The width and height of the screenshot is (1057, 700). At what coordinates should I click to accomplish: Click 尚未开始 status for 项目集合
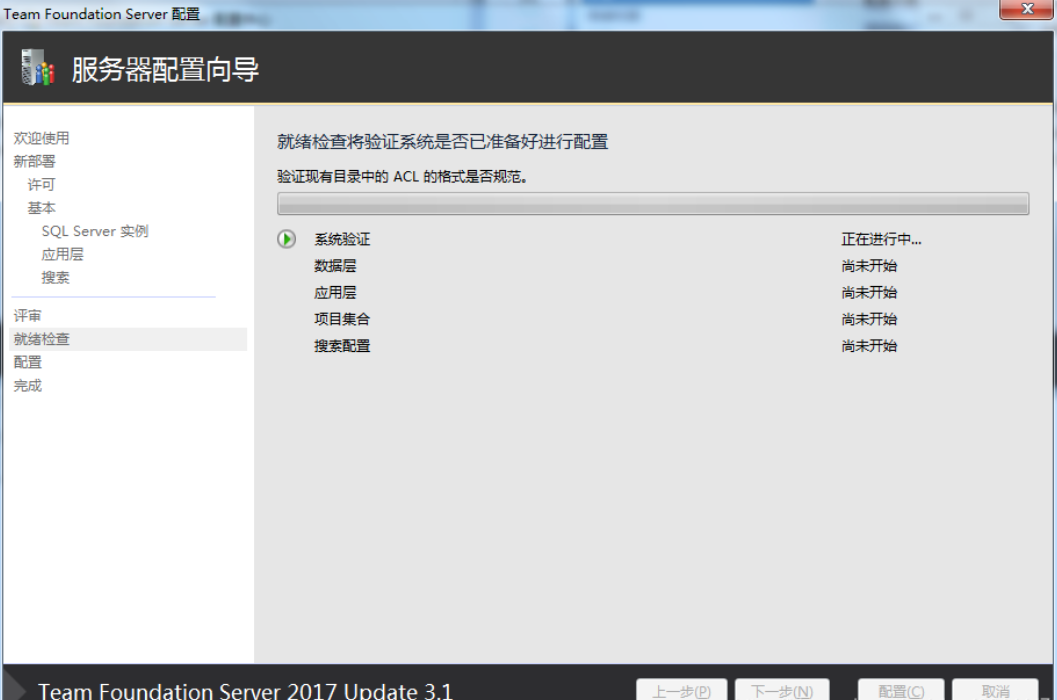tap(869, 319)
